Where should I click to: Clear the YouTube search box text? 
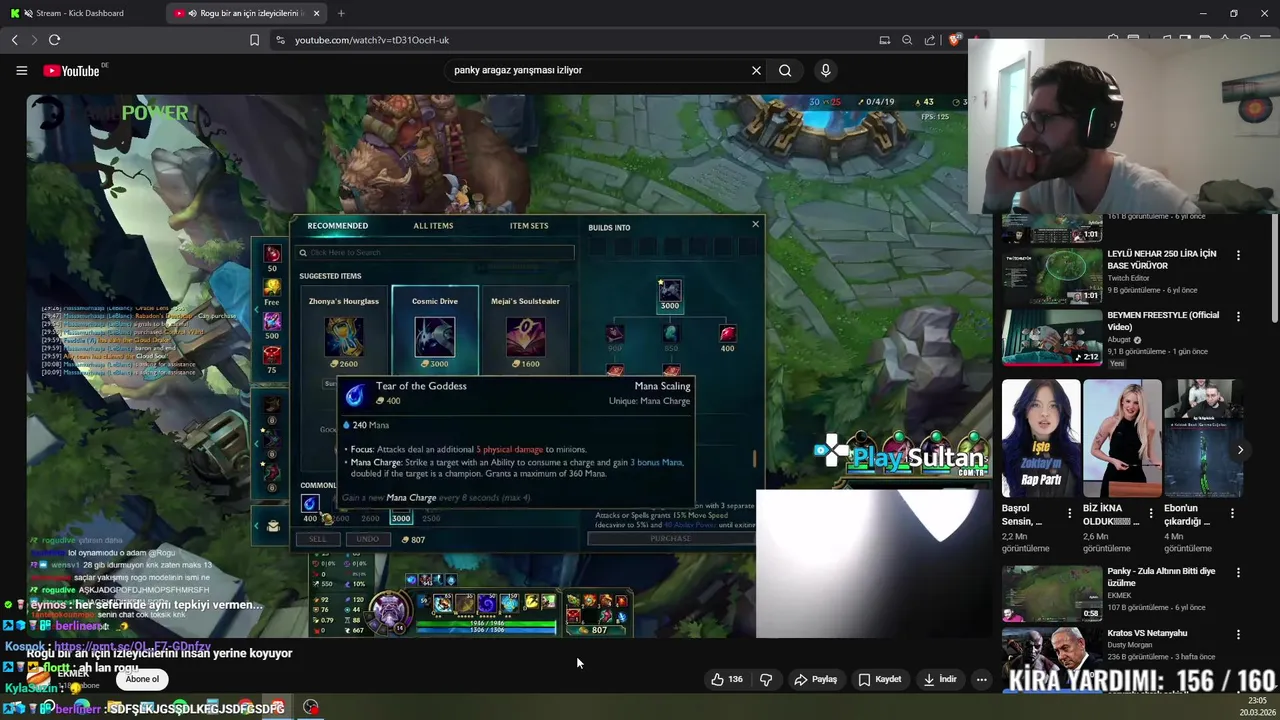pos(756,70)
